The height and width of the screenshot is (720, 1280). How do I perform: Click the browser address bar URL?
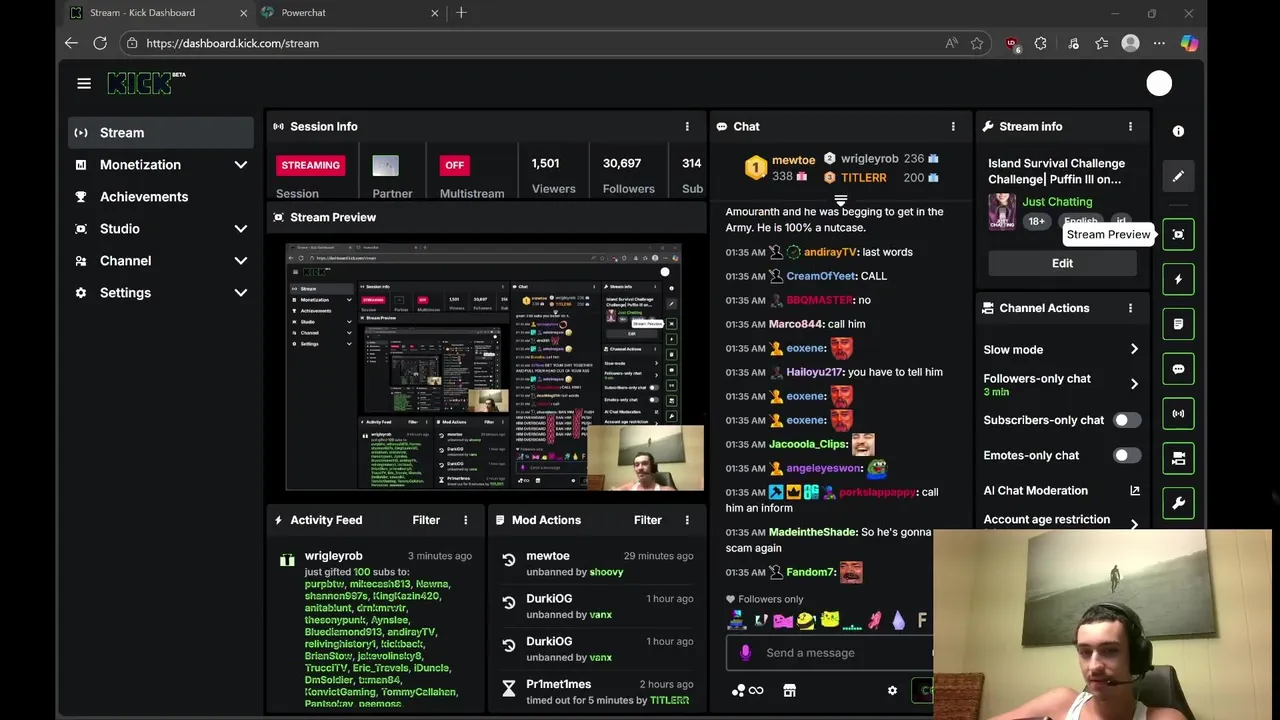[232, 44]
